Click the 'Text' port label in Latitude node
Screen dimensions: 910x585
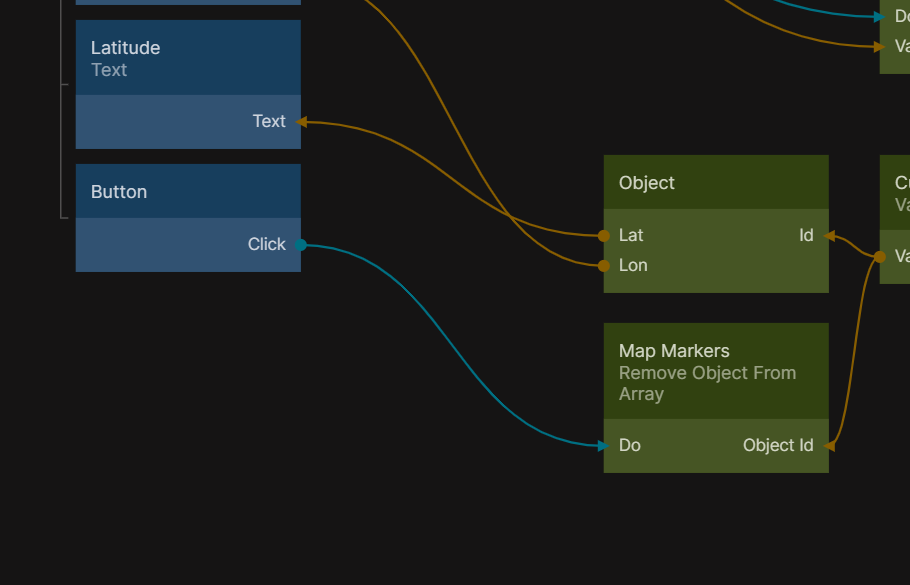[269, 121]
